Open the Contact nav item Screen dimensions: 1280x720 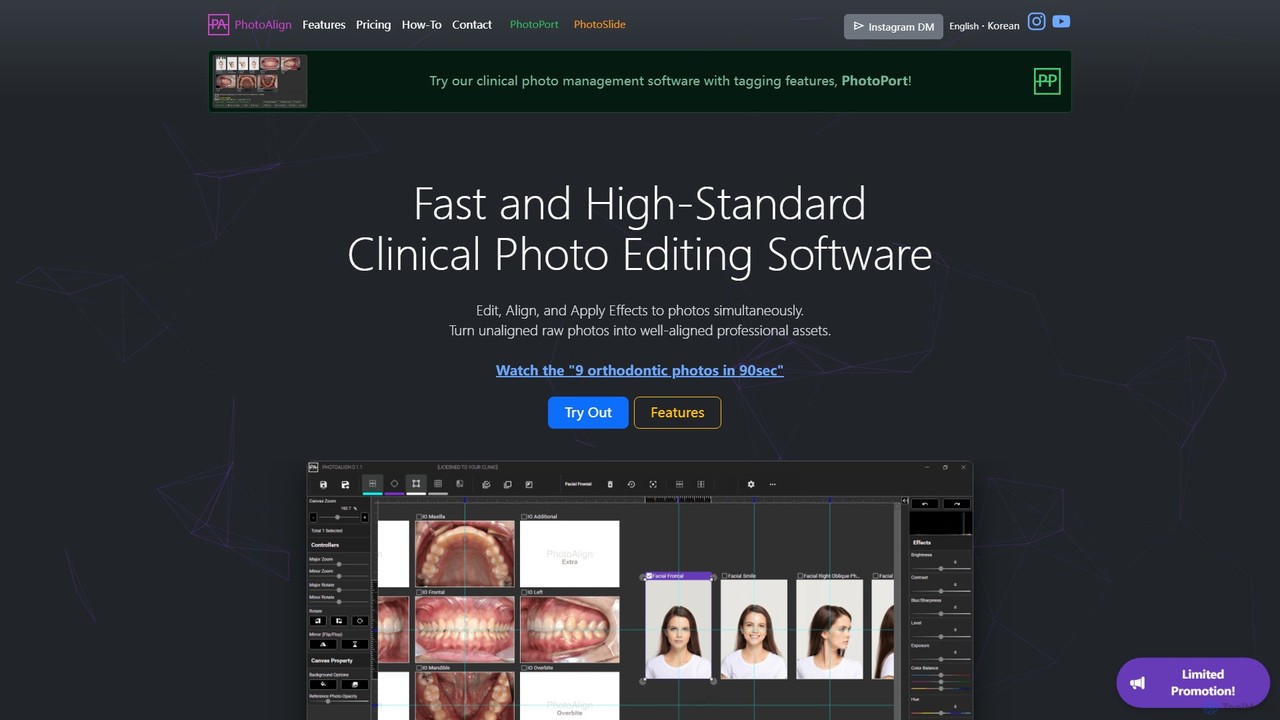coord(472,24)
